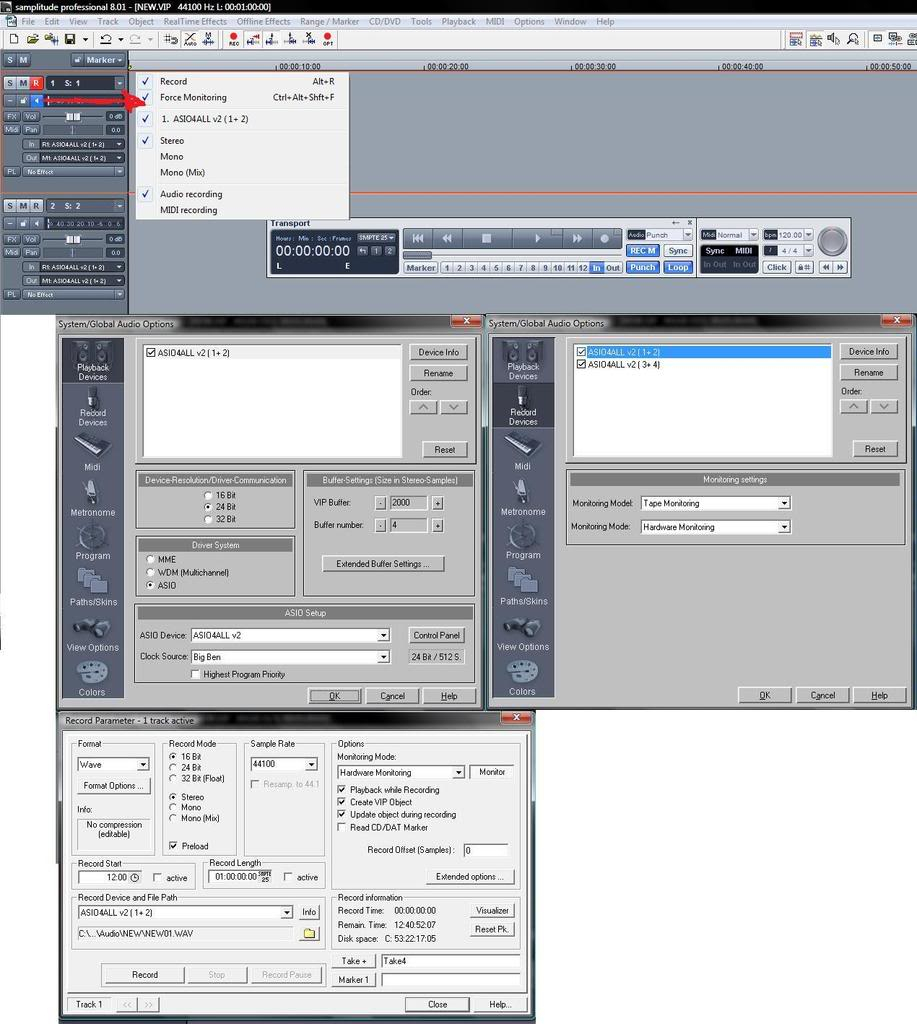Choose the MME driver system option
Screen dimensions: 917x1024
[151, 559]
